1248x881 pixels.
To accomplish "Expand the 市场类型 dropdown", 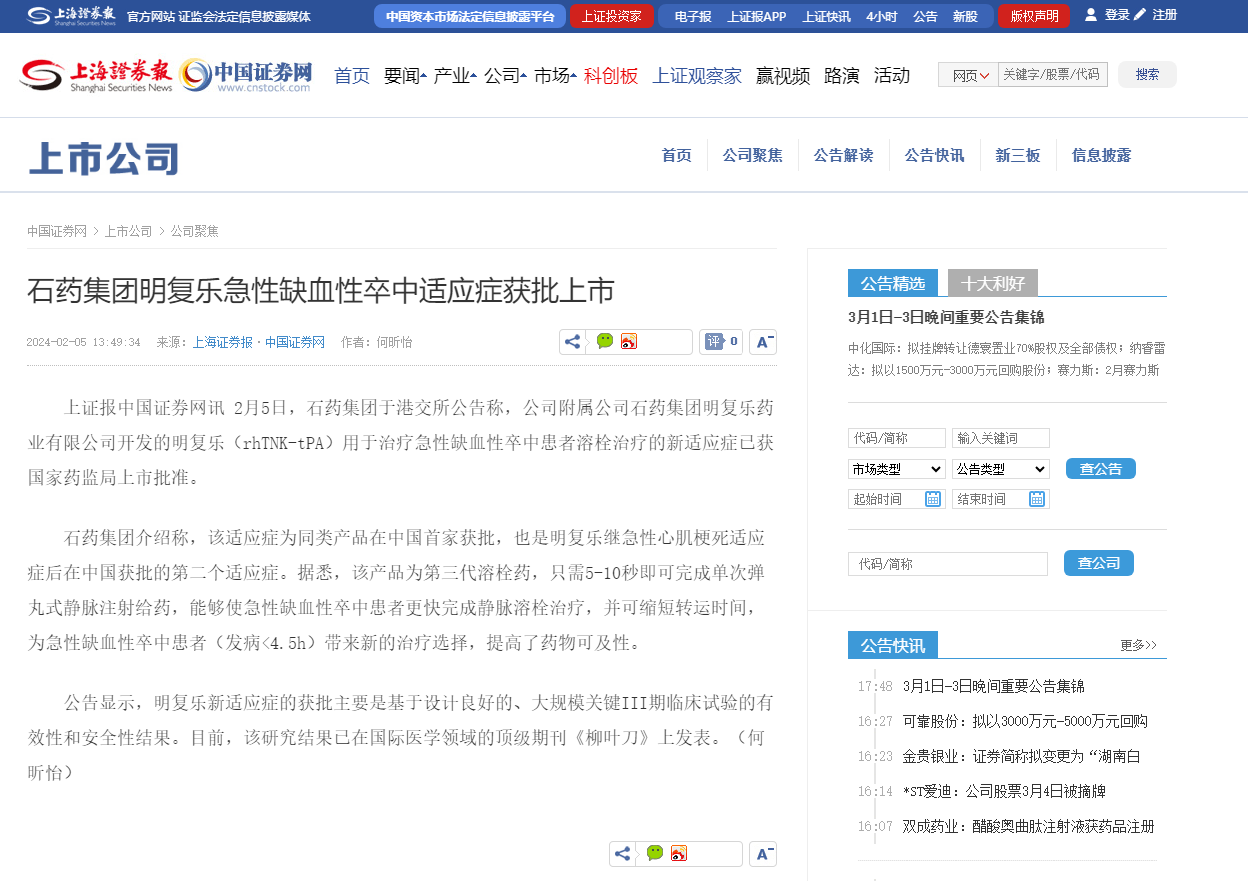I will (x=896, y=469).
